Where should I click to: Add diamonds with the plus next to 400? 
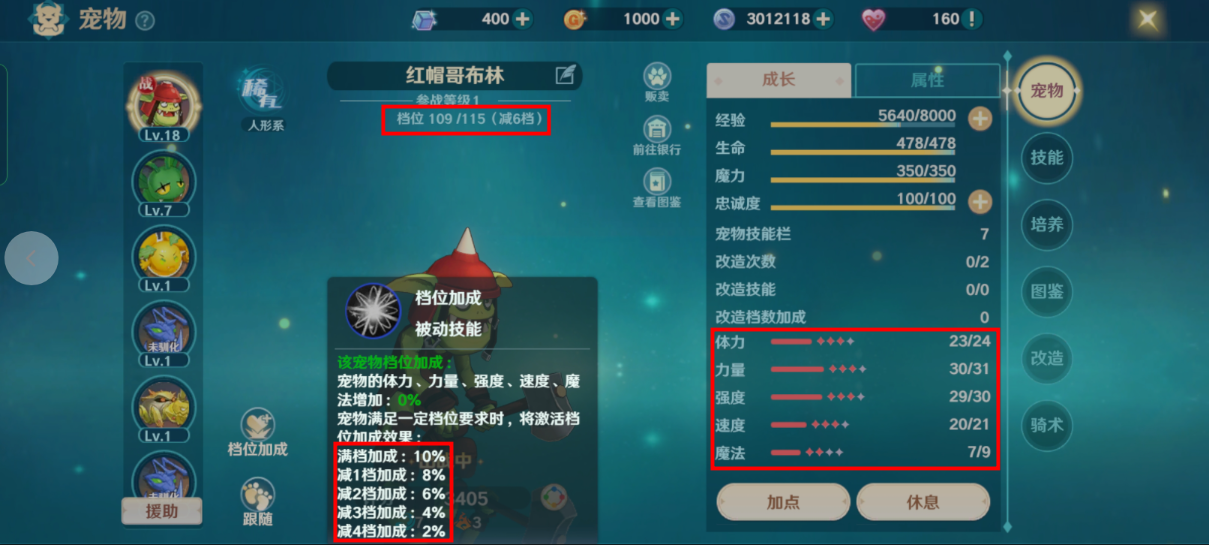(522, 19)
